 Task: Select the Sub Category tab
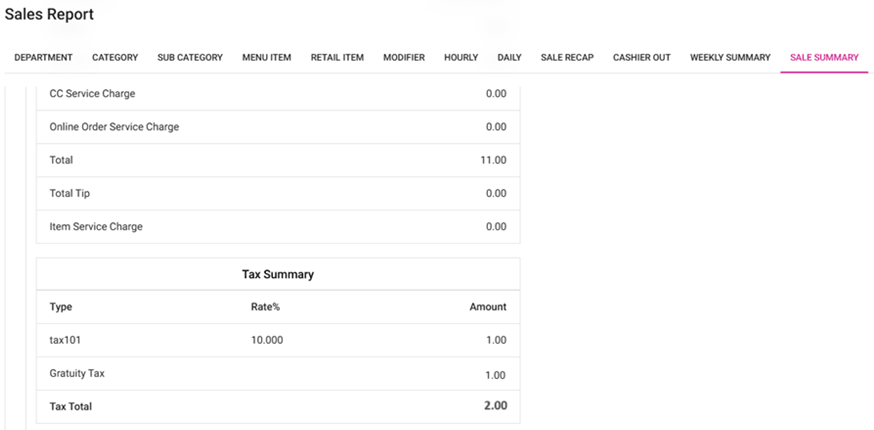coord(190,58)
